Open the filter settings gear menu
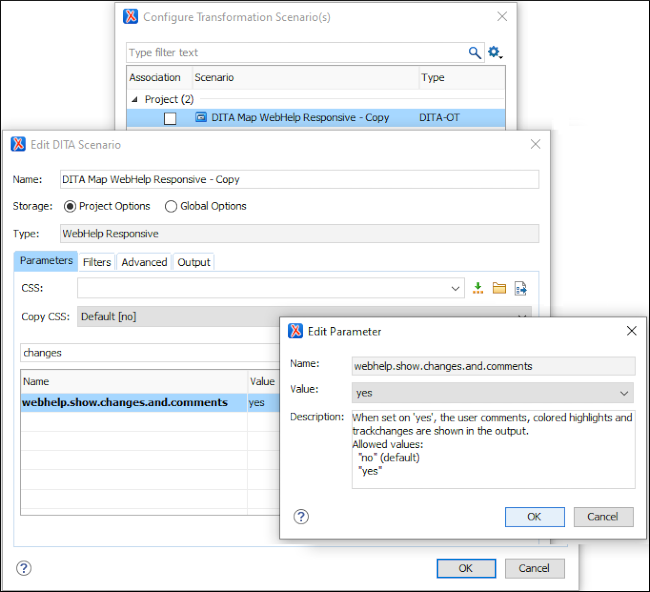The image size is (650, 592). tap(494, 53)
